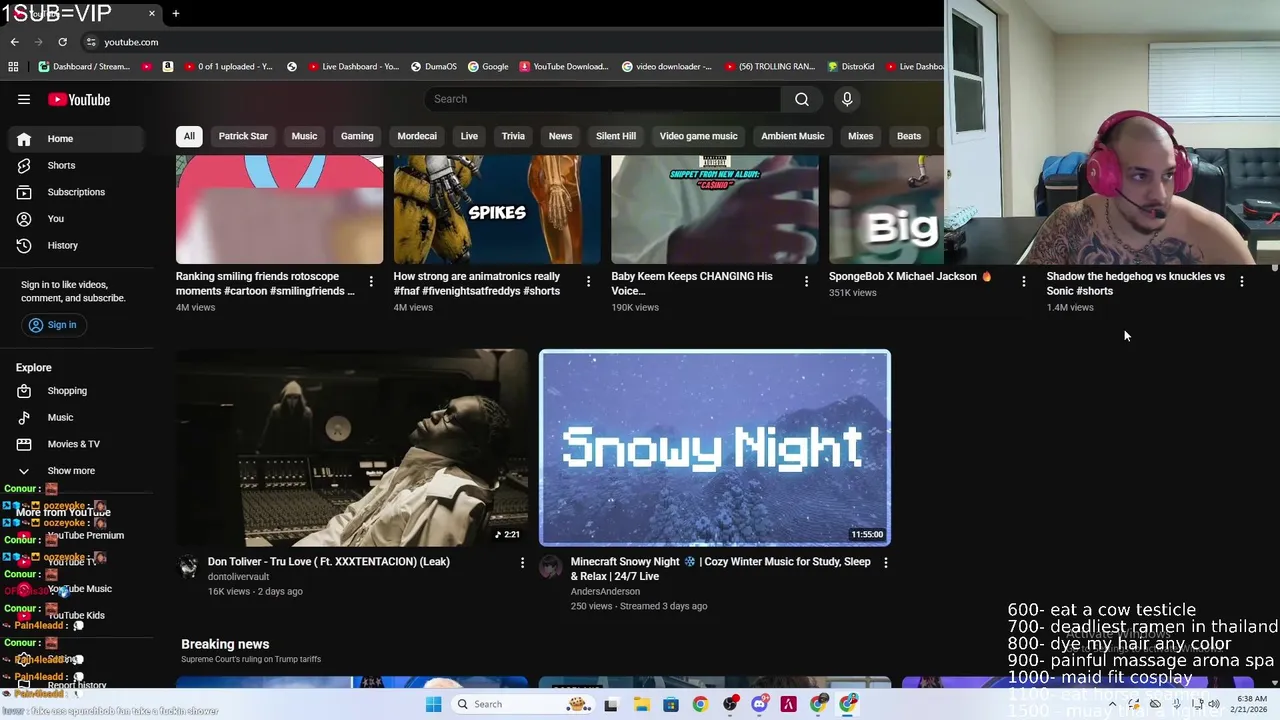This screenshot has width=1280, height=720.
Task: Reload the page with refresh icon
Action: click(x=62, y=42)
